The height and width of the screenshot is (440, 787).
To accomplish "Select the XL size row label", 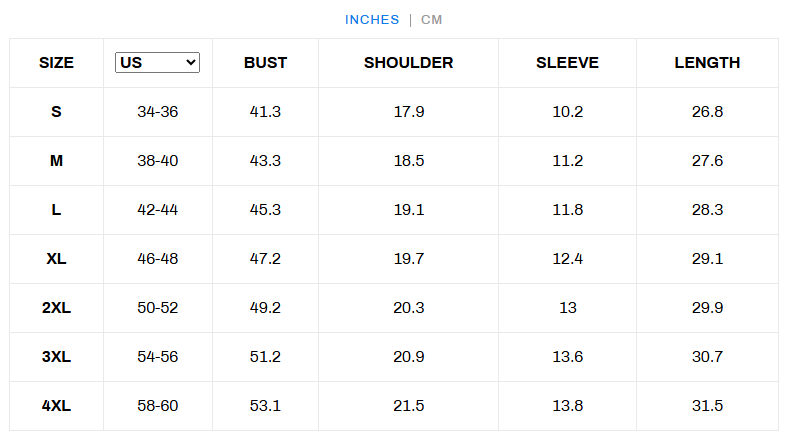I will 56,258.
